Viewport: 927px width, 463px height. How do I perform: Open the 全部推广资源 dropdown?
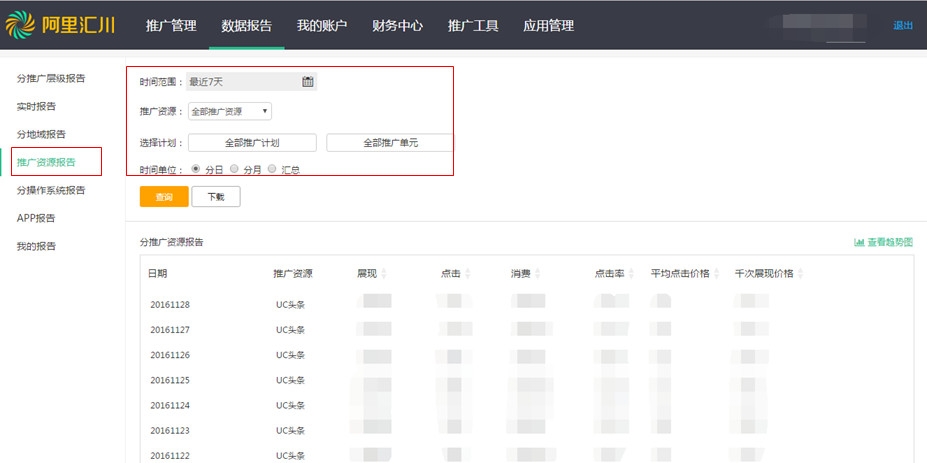[230, 111]
